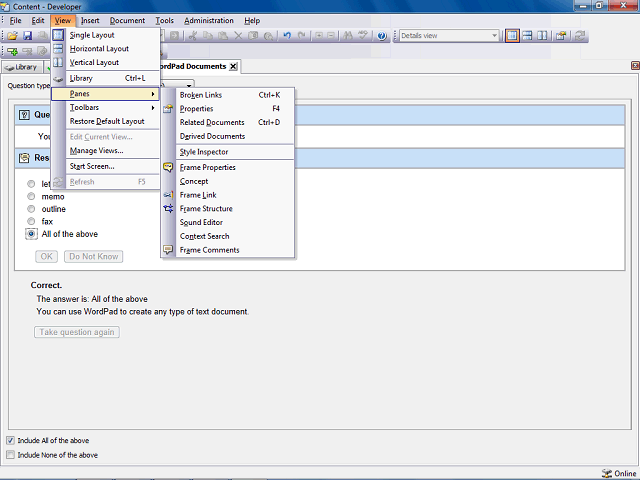Click the Online status indicator
Image resolution: width=640 pixels, height=480 pixels.
pyautogui.click(x=620, y=473)
